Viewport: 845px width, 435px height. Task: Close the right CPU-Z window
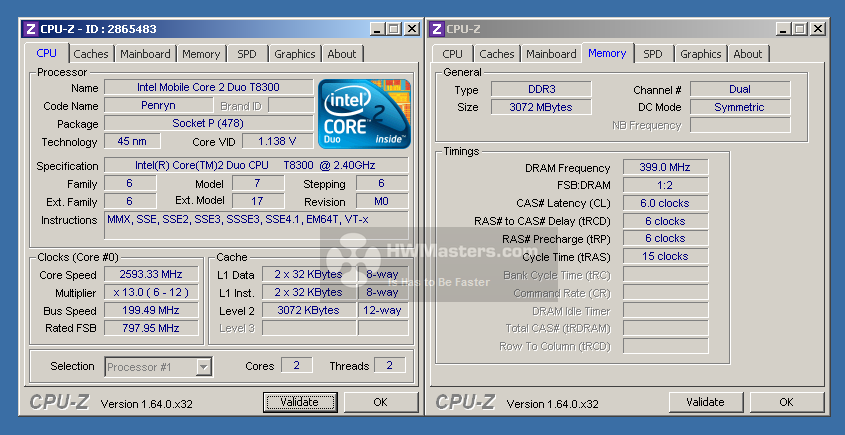click(x=818, y=29)
